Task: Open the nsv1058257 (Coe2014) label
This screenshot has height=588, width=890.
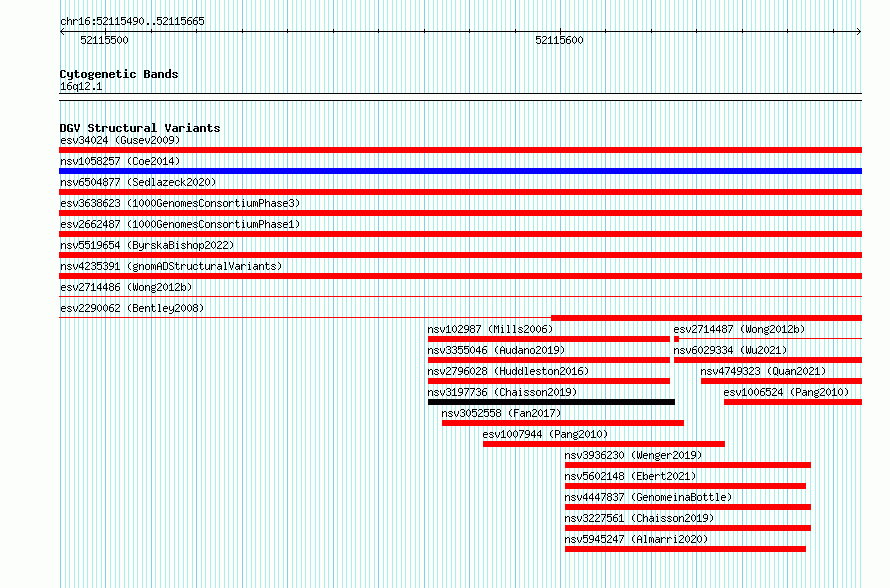Action: tap(120, 161)
